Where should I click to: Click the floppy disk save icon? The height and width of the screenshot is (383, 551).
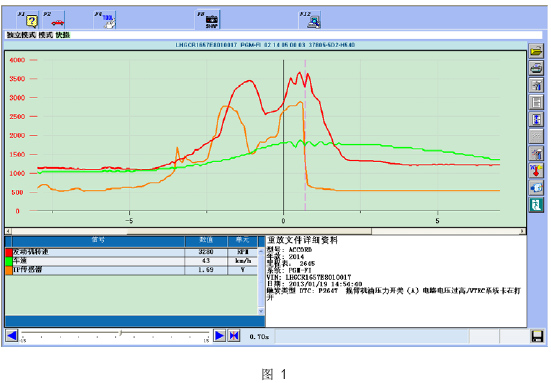click(x=537, y=336)
